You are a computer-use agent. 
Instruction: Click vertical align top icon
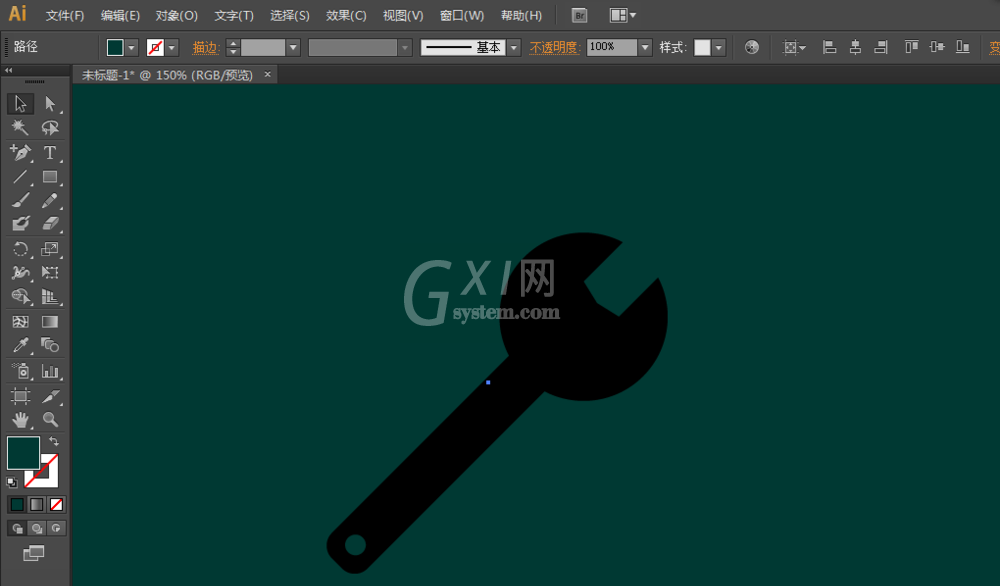[x=911, y=47]
